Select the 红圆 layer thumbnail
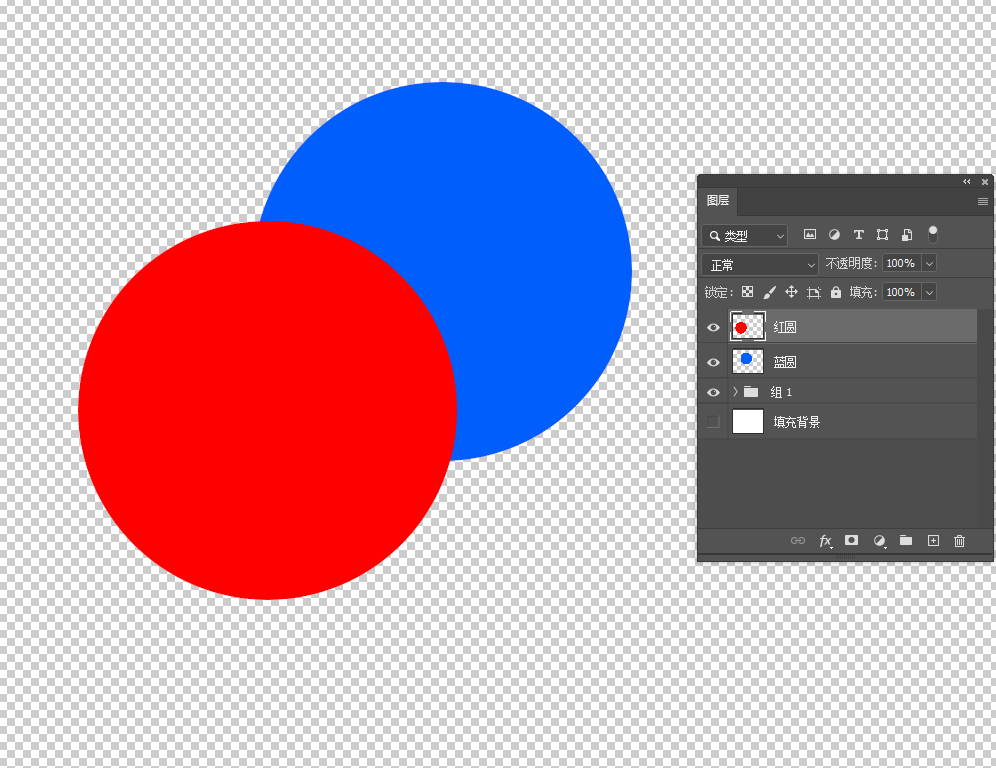Viewport: 996px width, 768px height. 748,327
